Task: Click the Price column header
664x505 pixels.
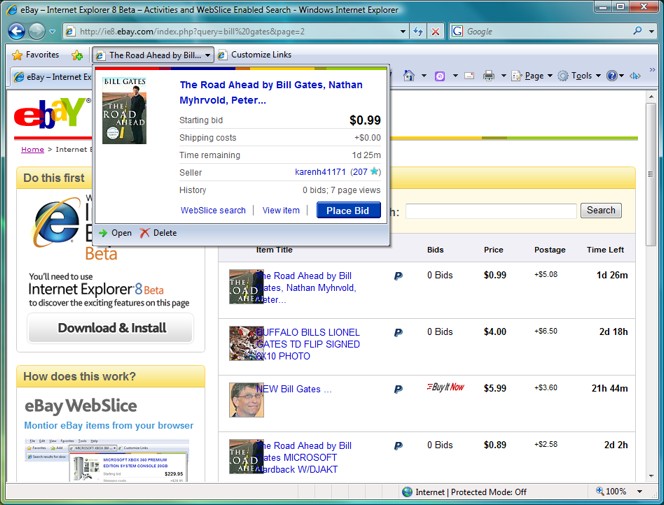Action: tap(493, 250)
